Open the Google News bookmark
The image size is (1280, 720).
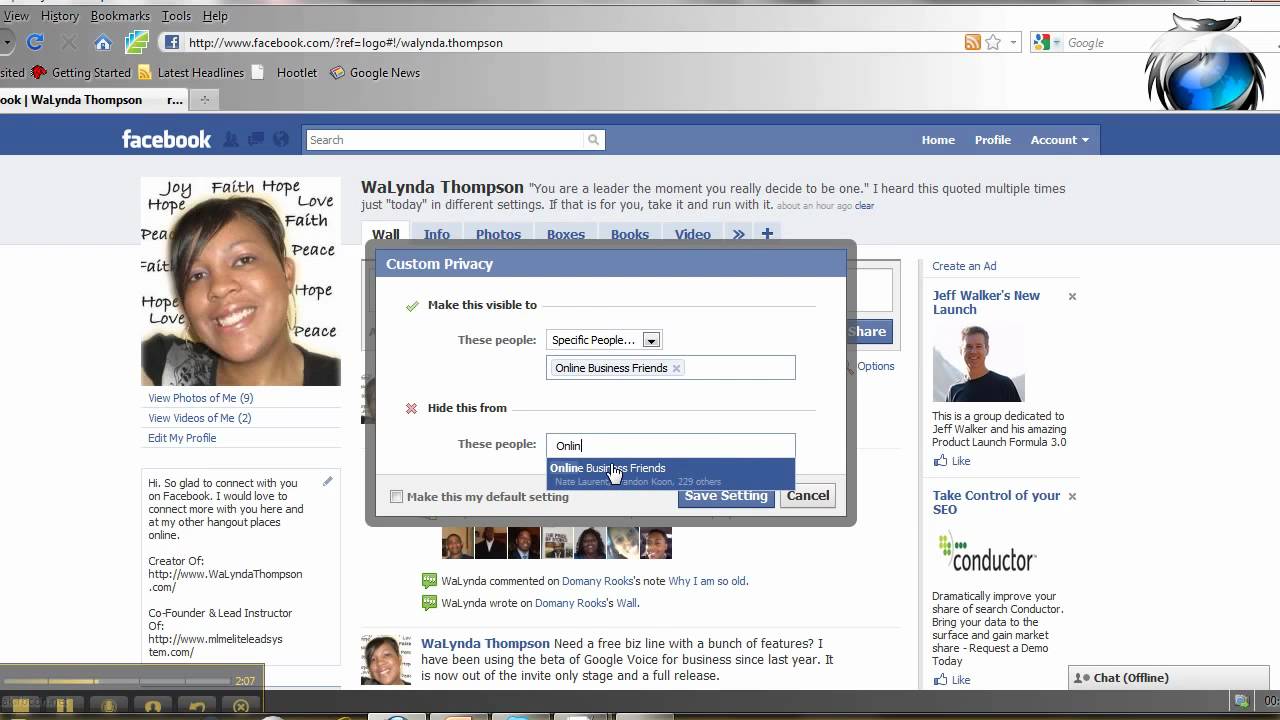click(375, 72)
